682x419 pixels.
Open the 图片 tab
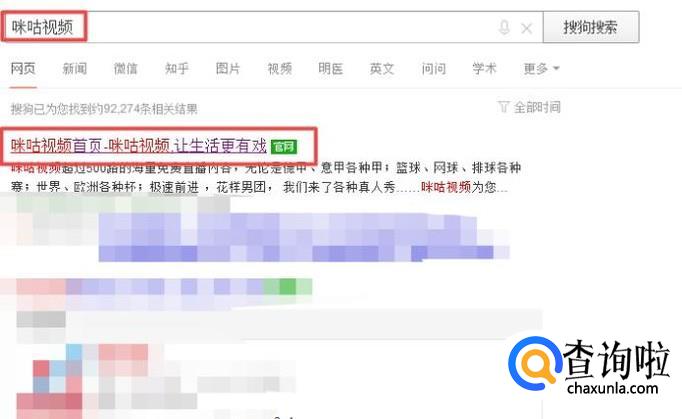point(228,69)
